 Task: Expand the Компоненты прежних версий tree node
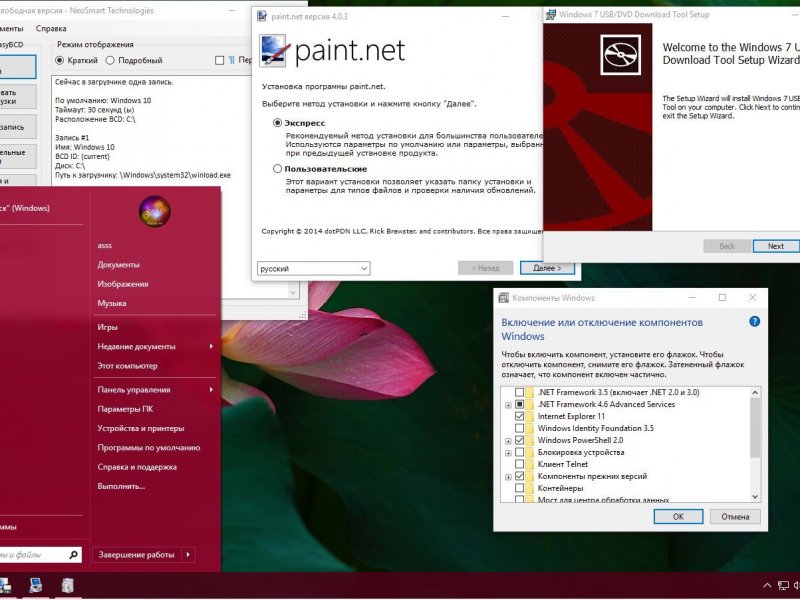508,477
